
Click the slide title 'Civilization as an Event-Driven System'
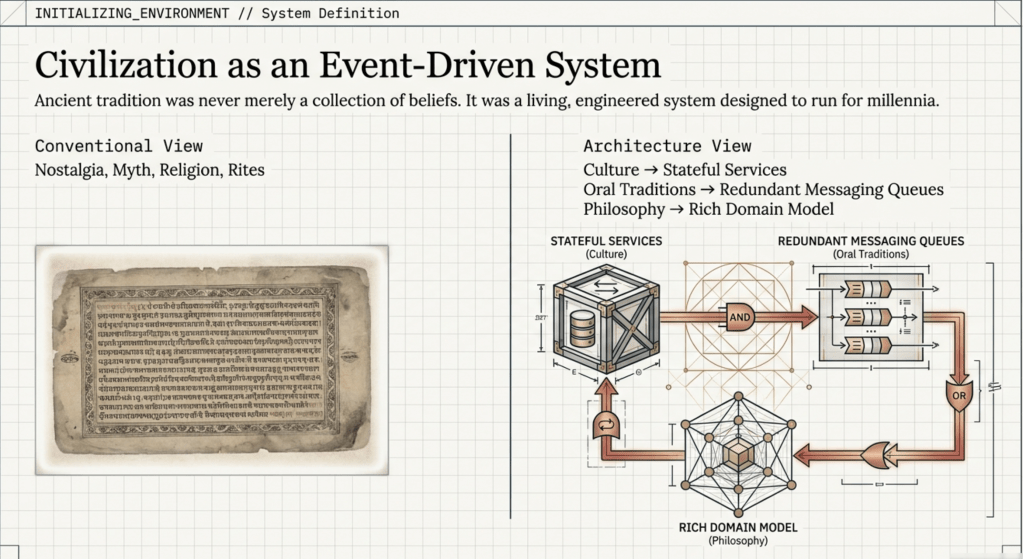[348, 65]
